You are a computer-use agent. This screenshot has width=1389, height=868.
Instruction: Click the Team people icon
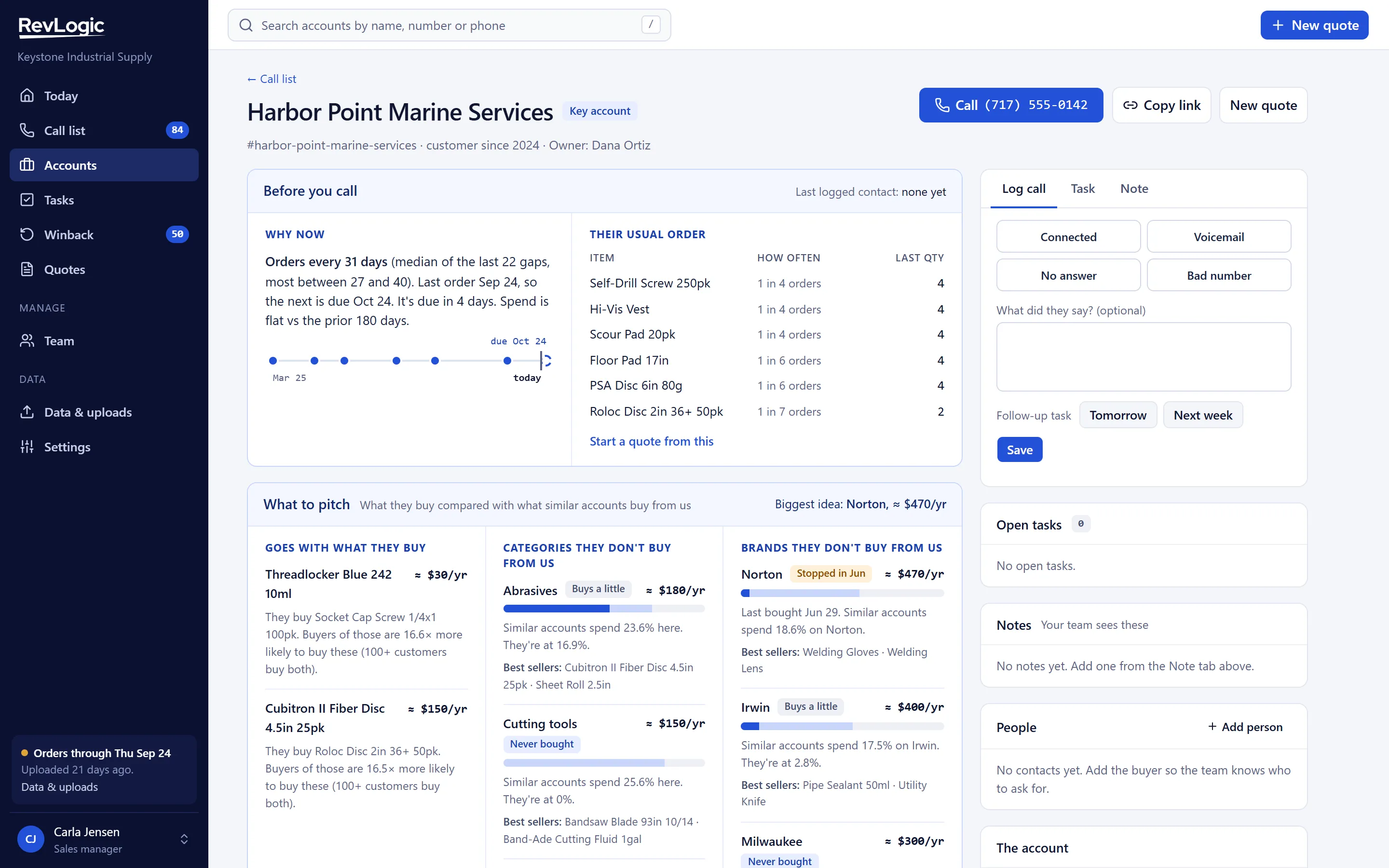[x=27, y=340]
